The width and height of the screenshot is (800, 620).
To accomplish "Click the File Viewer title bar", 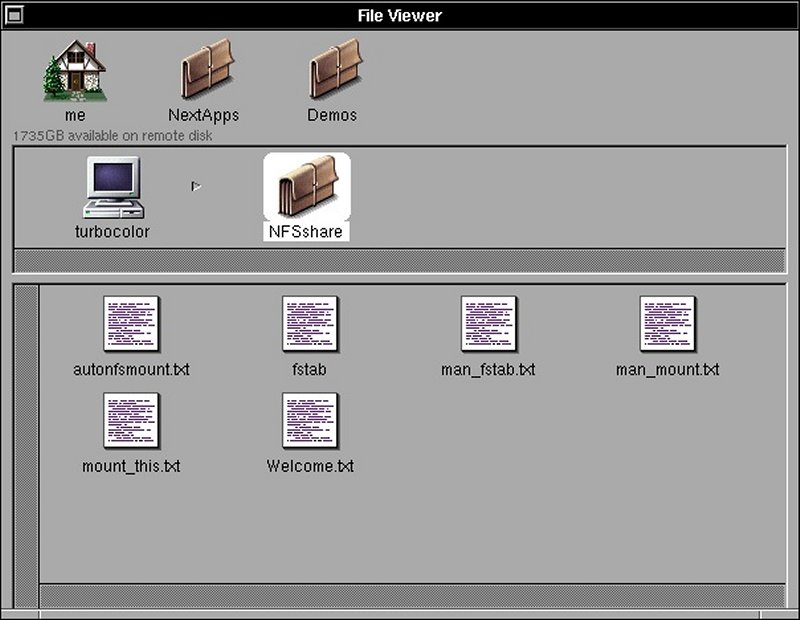I will [x=400, y=15].
